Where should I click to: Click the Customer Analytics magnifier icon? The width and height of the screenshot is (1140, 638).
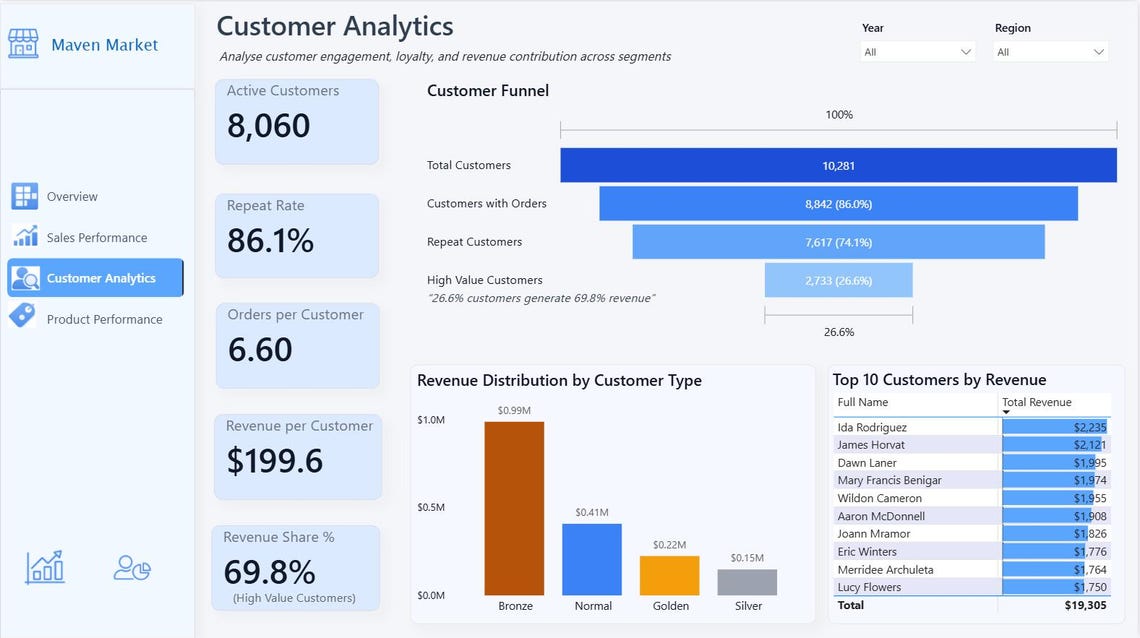[25, 278]
